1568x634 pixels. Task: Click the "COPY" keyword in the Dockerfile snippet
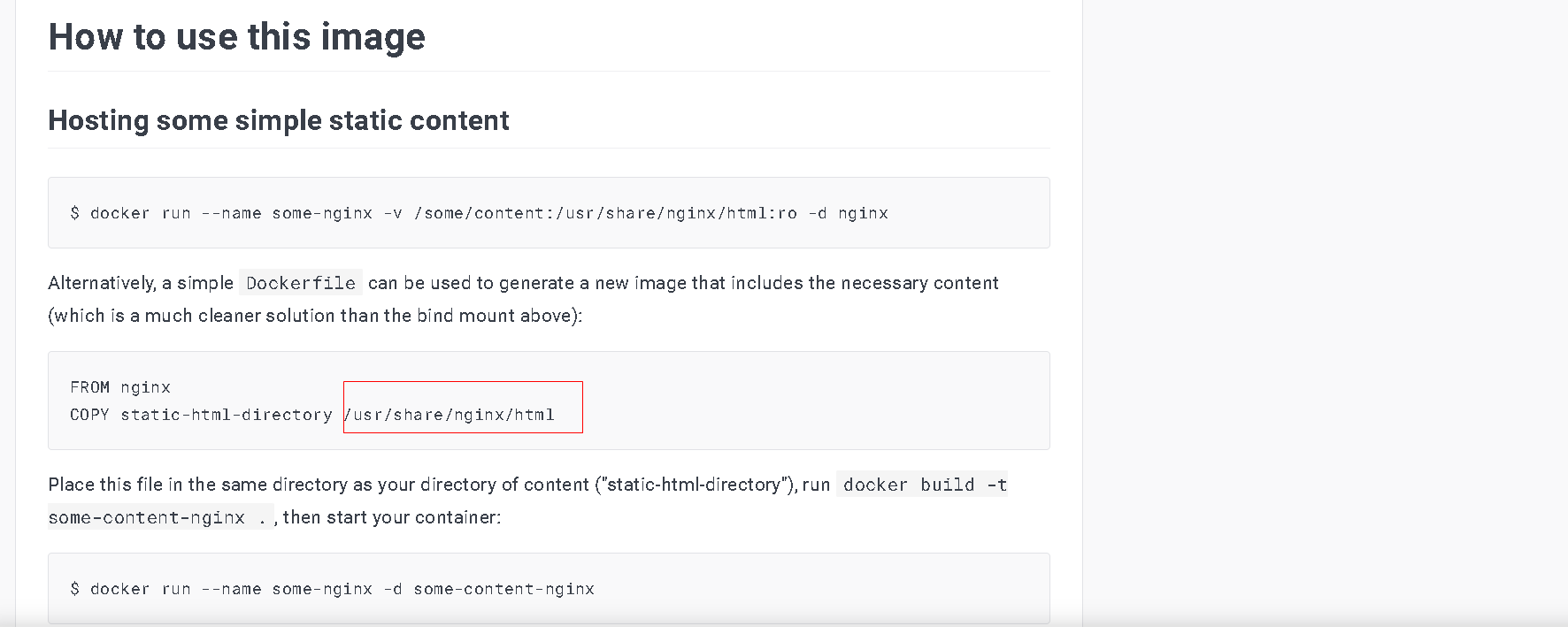pyautogui.click(x=89, y=415)
